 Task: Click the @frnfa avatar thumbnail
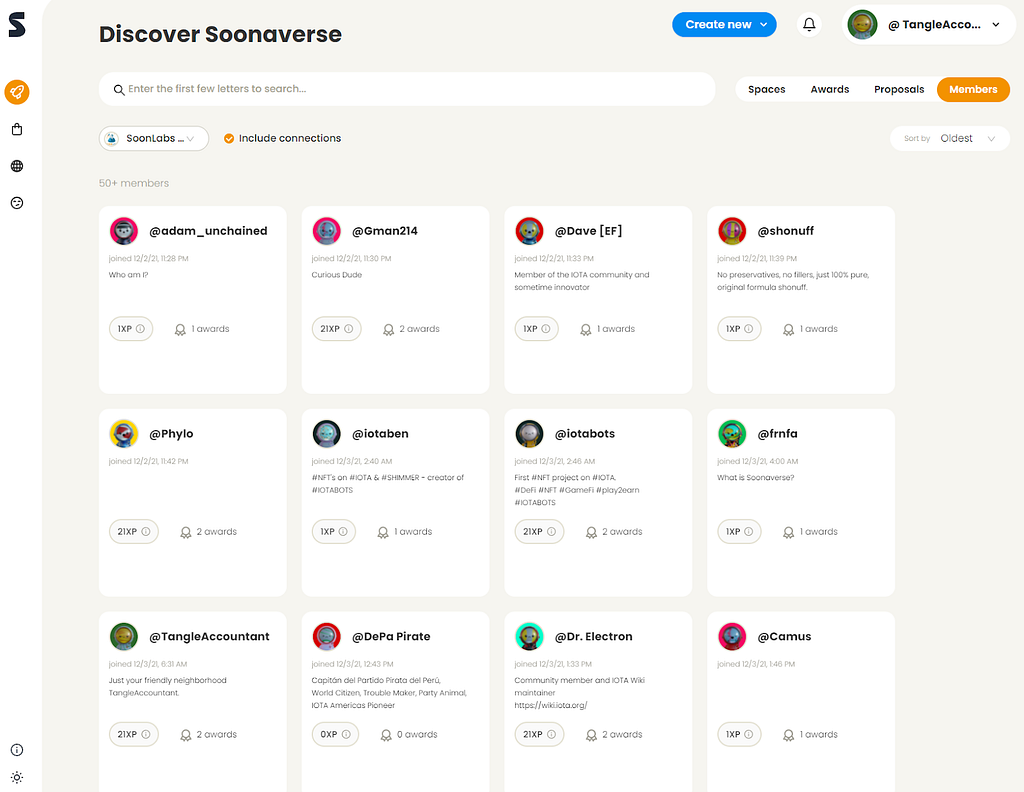[x=732, y=434]
